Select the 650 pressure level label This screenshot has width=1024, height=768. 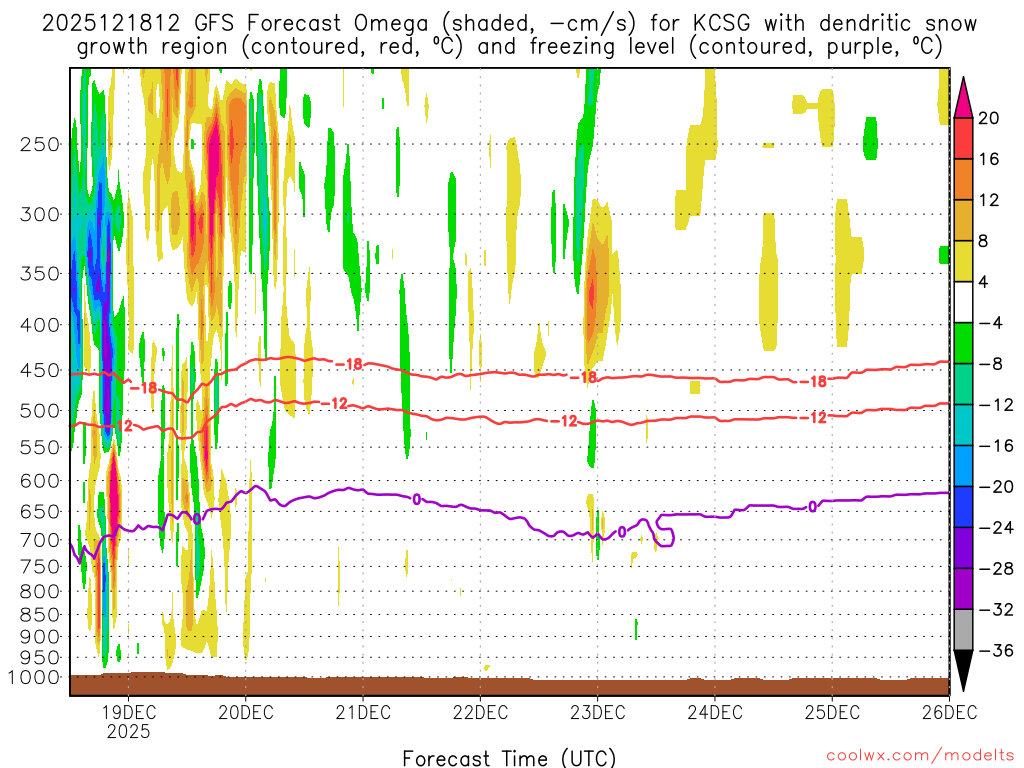tap(40, 511)
